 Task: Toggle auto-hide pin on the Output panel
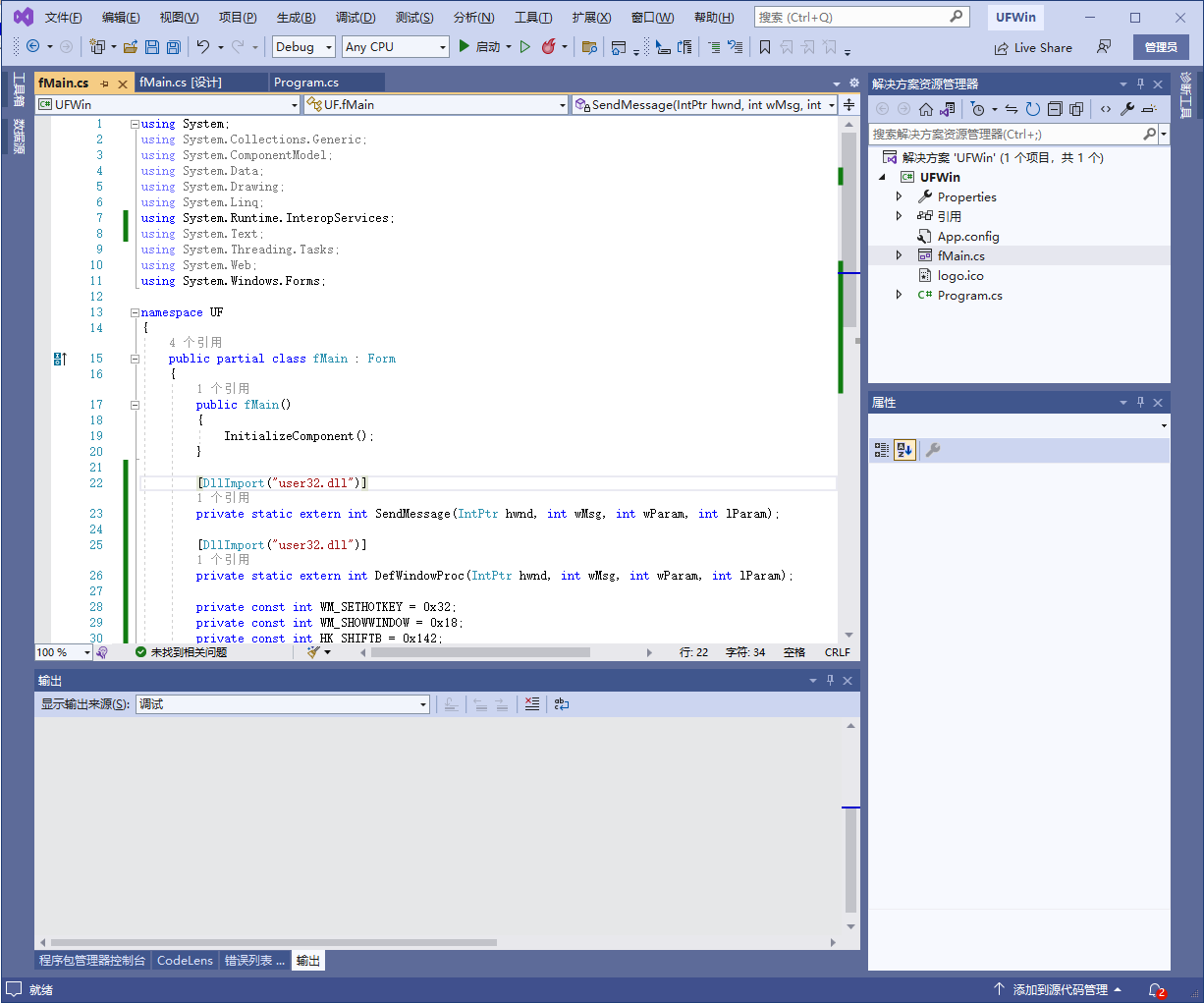point(830,680)
